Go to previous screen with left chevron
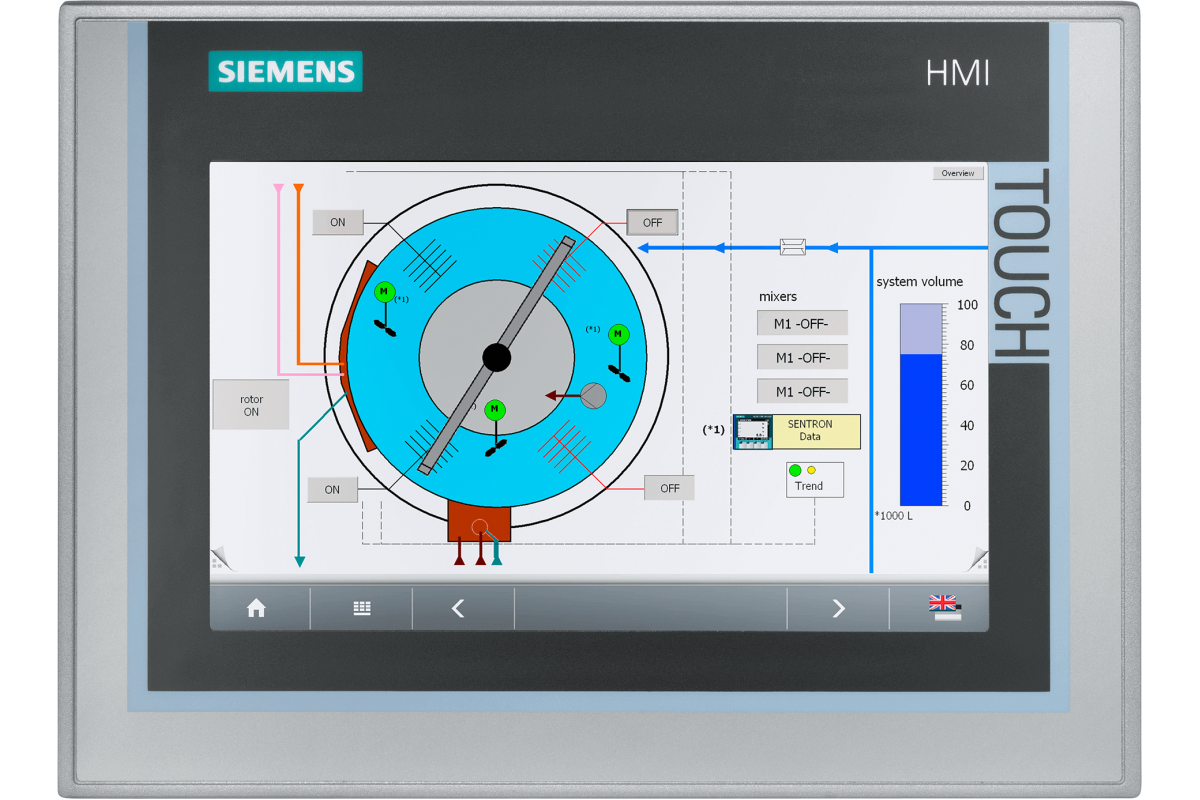 (459, 608)
